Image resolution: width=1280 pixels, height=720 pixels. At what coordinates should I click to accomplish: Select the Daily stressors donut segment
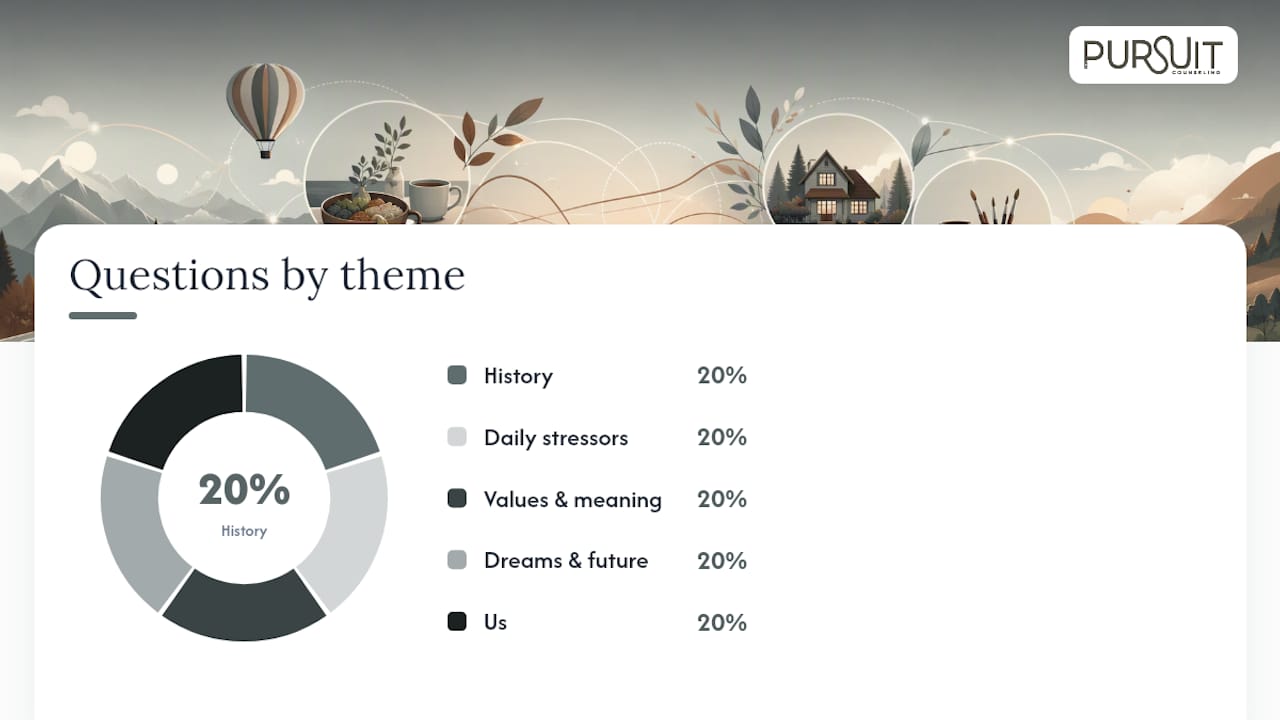347,529
